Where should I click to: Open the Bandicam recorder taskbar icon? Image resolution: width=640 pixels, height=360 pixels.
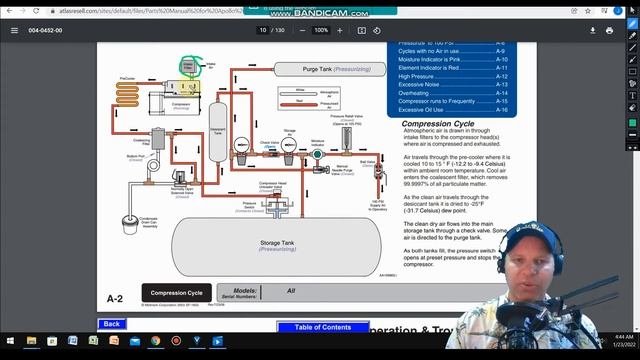pos(176,341)
